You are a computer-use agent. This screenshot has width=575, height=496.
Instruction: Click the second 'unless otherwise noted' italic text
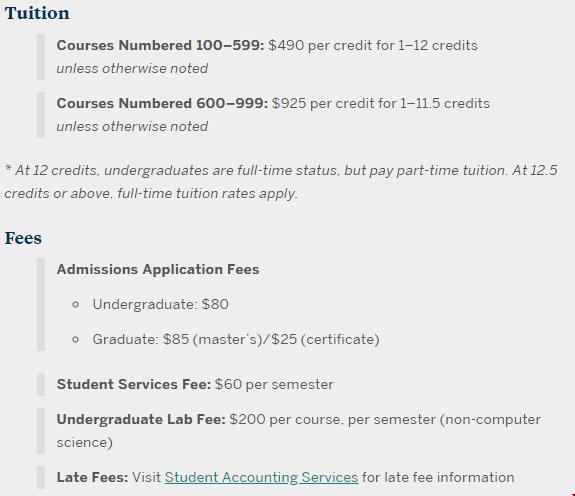[132, 126]
